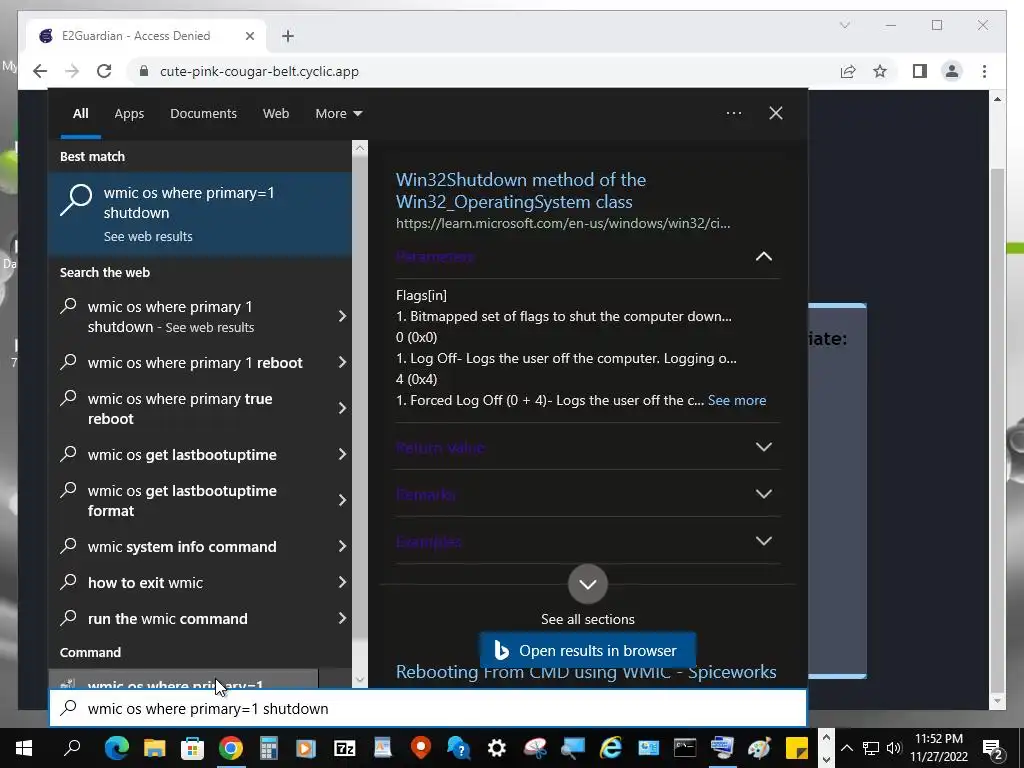
Task: Click the taskbar search magnifier icon
Action: point(72,748)
